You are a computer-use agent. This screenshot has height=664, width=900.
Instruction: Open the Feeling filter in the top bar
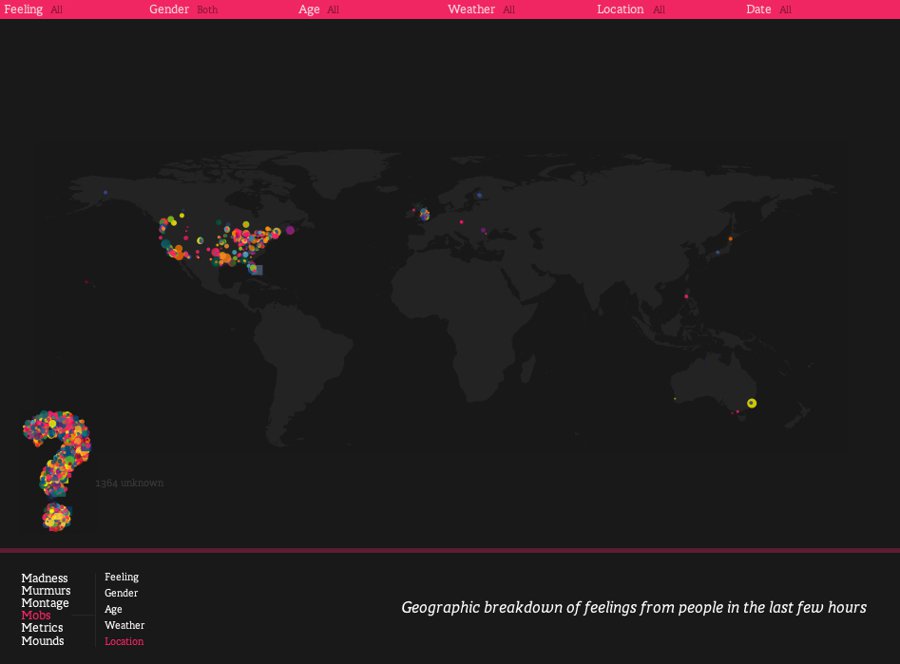24,9
